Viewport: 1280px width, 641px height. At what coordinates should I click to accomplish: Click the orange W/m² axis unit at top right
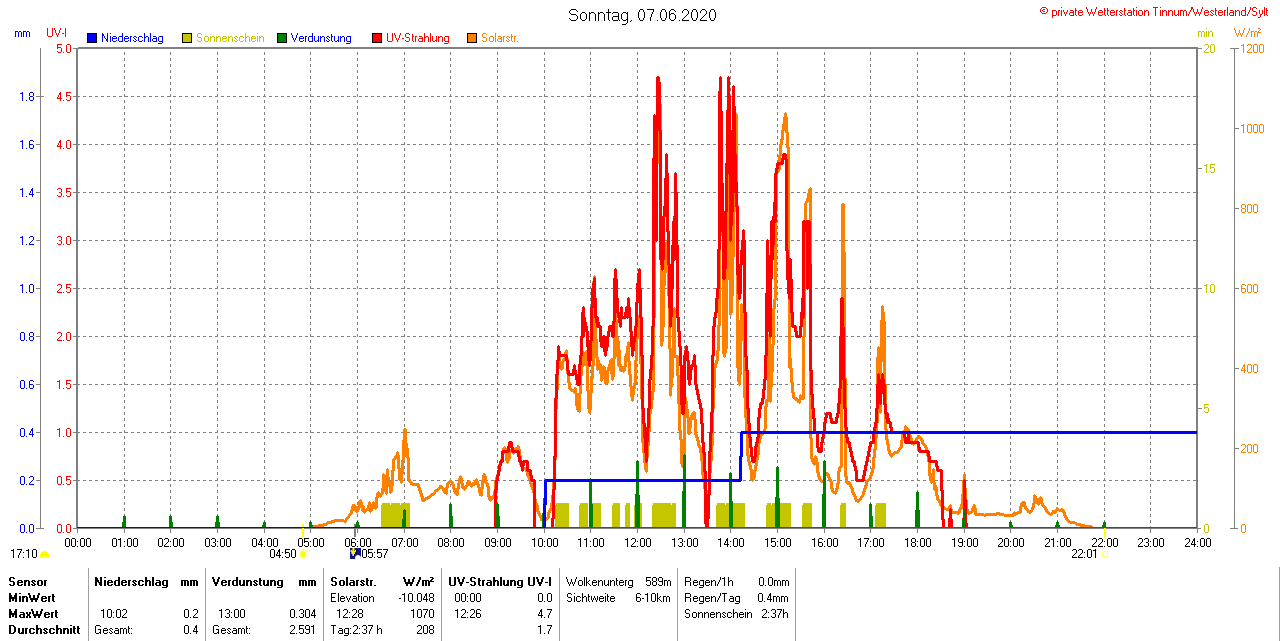[x=1248, y=33]
